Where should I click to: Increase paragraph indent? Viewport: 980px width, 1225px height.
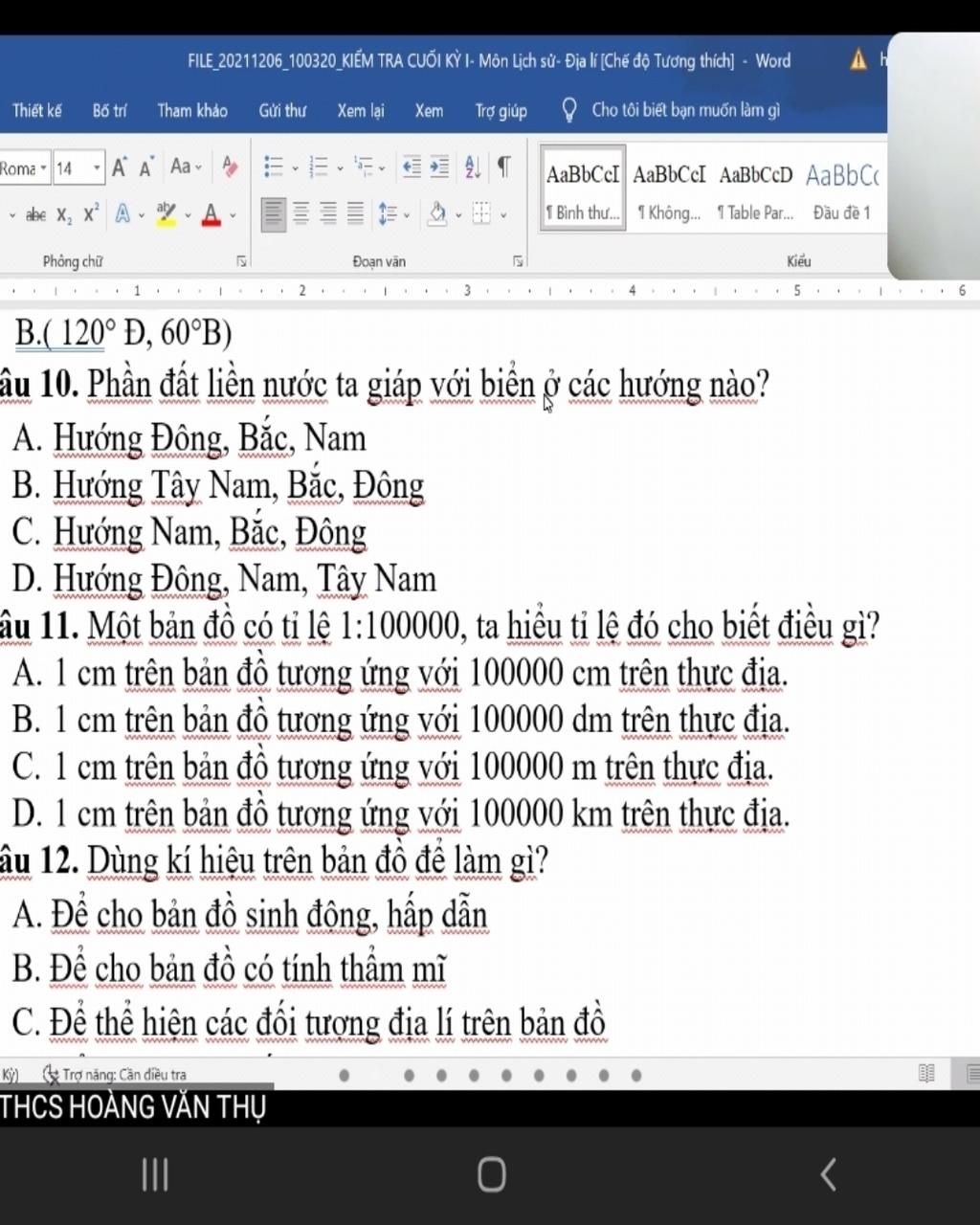(x=439, y=167)
